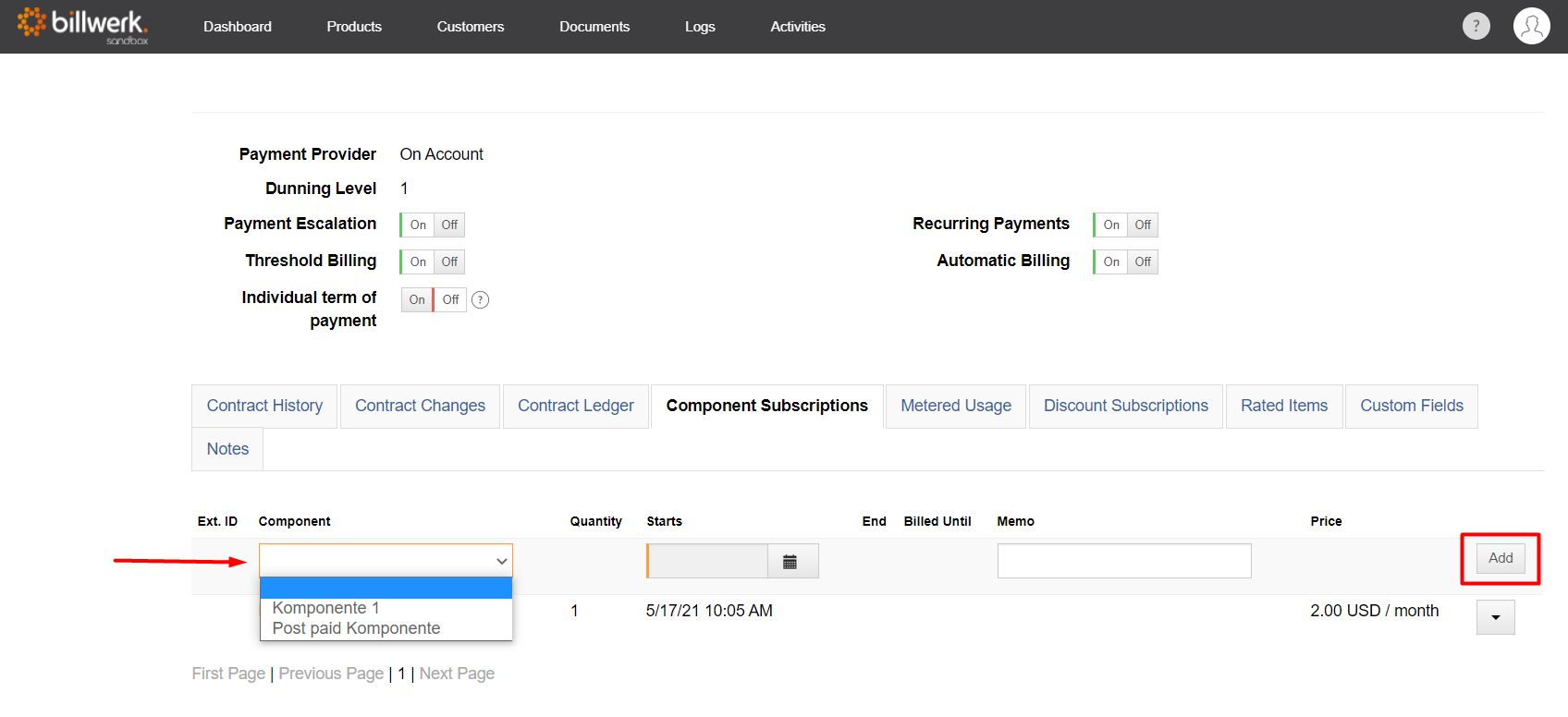Viewport: 1568px width, 717px height.
Task: Click the billwerk sandbox logo
Action: pos(82,26)
